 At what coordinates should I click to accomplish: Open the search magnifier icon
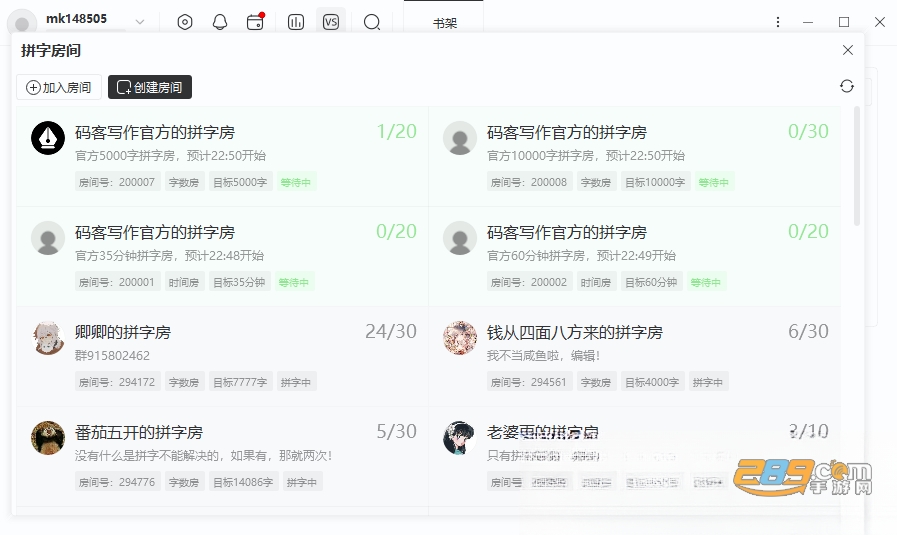pos(372,22)
